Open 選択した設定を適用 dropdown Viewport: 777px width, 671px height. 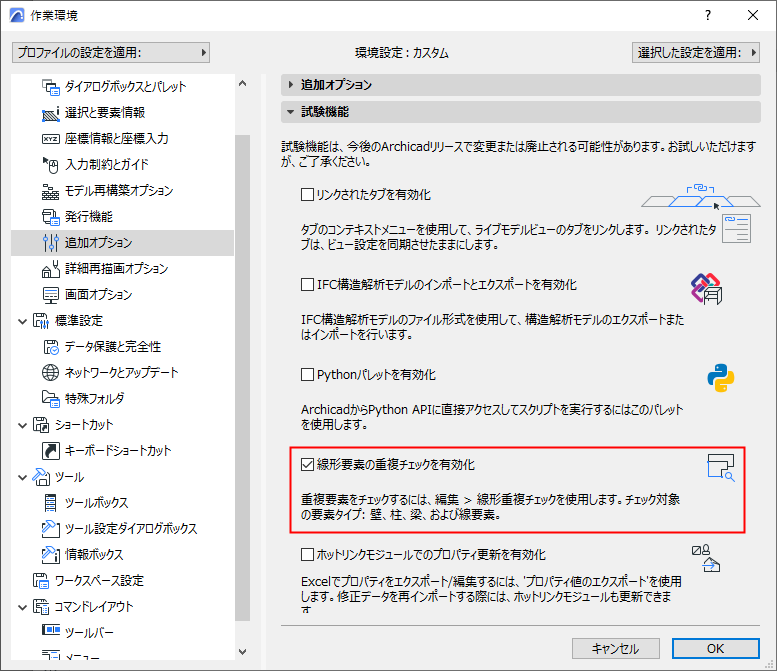[696, 53]
